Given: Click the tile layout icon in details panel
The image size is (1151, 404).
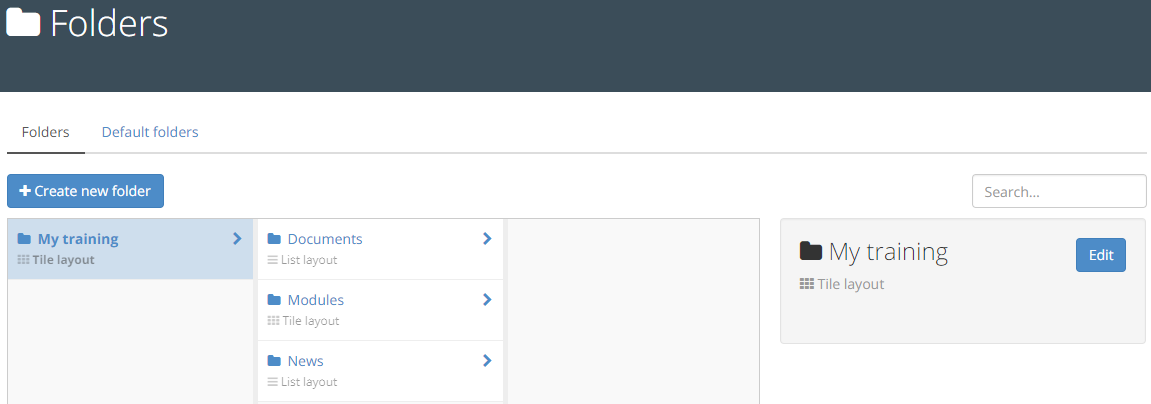Looking at the screenshot, I should [807, 284].
